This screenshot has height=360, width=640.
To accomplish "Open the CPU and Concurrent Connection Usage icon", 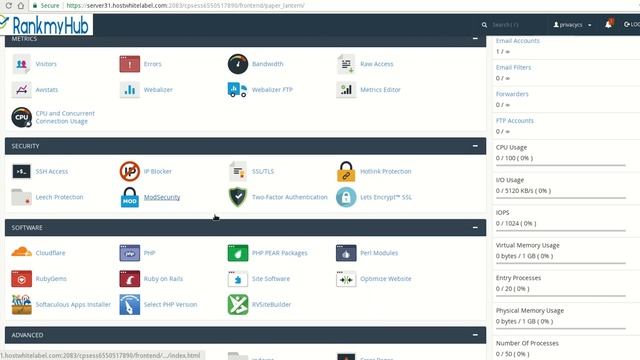I will tap(21, 117).
